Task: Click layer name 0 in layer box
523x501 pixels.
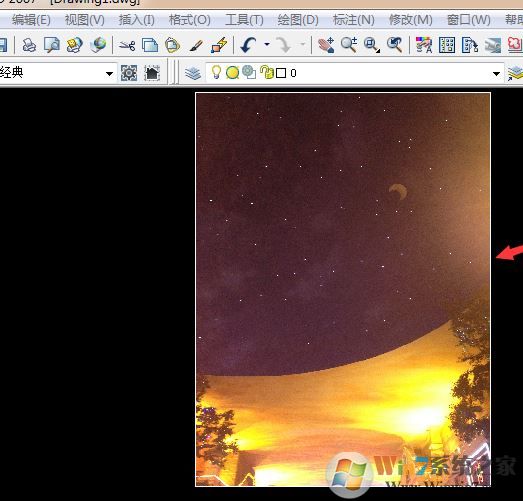Action: tap(293, 73)
